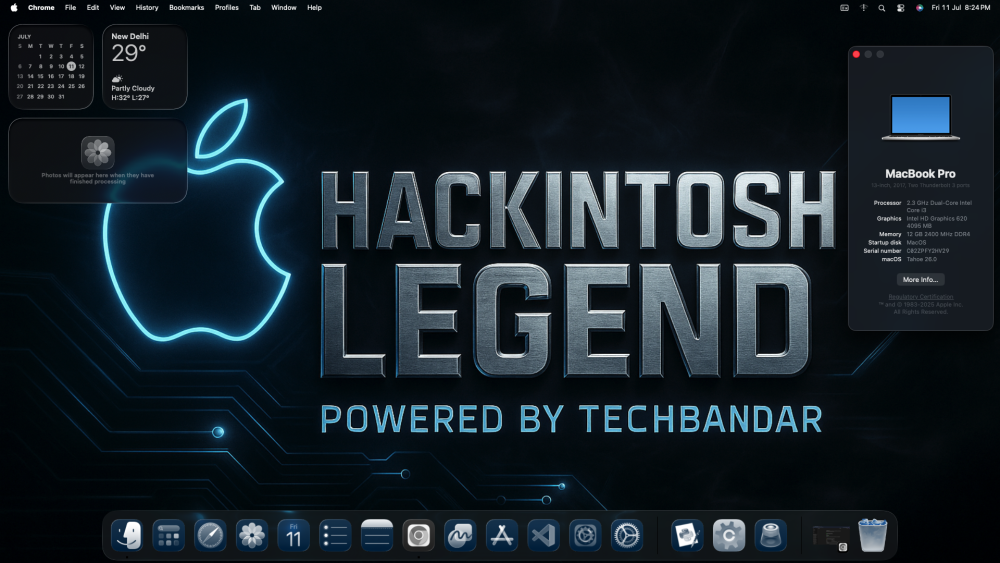Click the Photos flower icon in widget

pyautogui.click(x=98, y=152)
